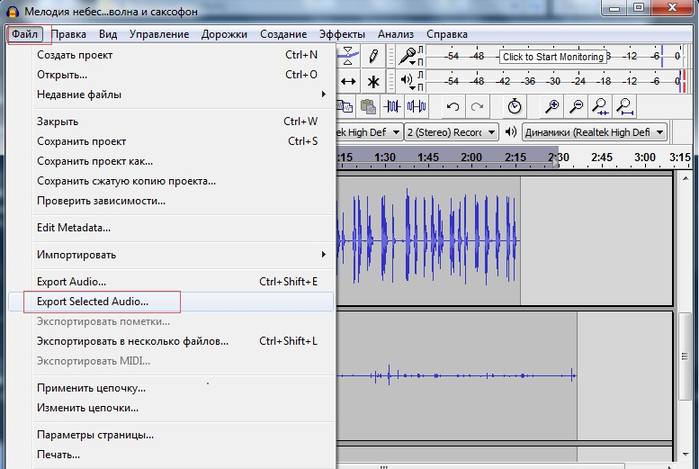Select the Draw (pencil) tool
Screen dimensions: 699x469
tap(374, 56)
